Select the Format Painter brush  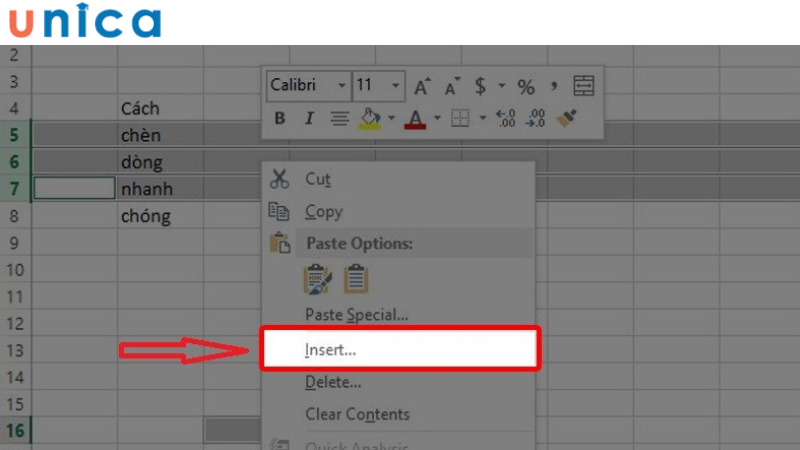tap(567, 118)
